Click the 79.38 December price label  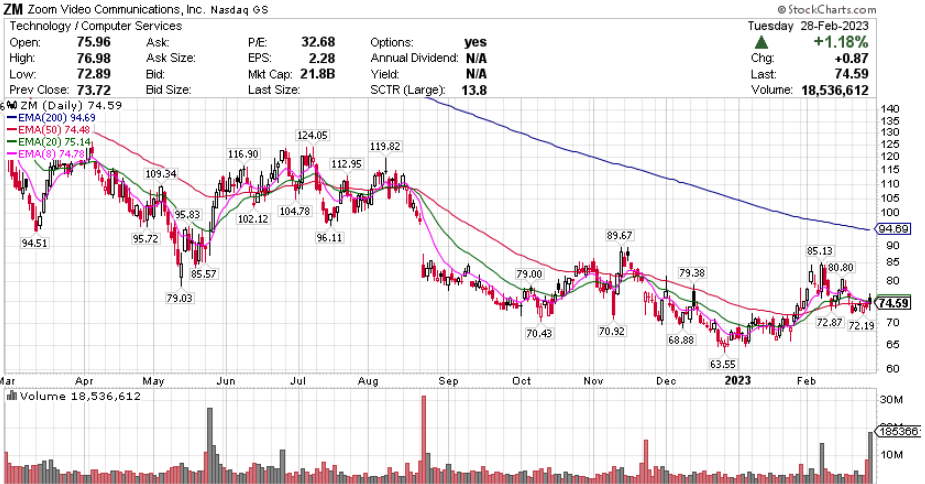tap(692, 273)
